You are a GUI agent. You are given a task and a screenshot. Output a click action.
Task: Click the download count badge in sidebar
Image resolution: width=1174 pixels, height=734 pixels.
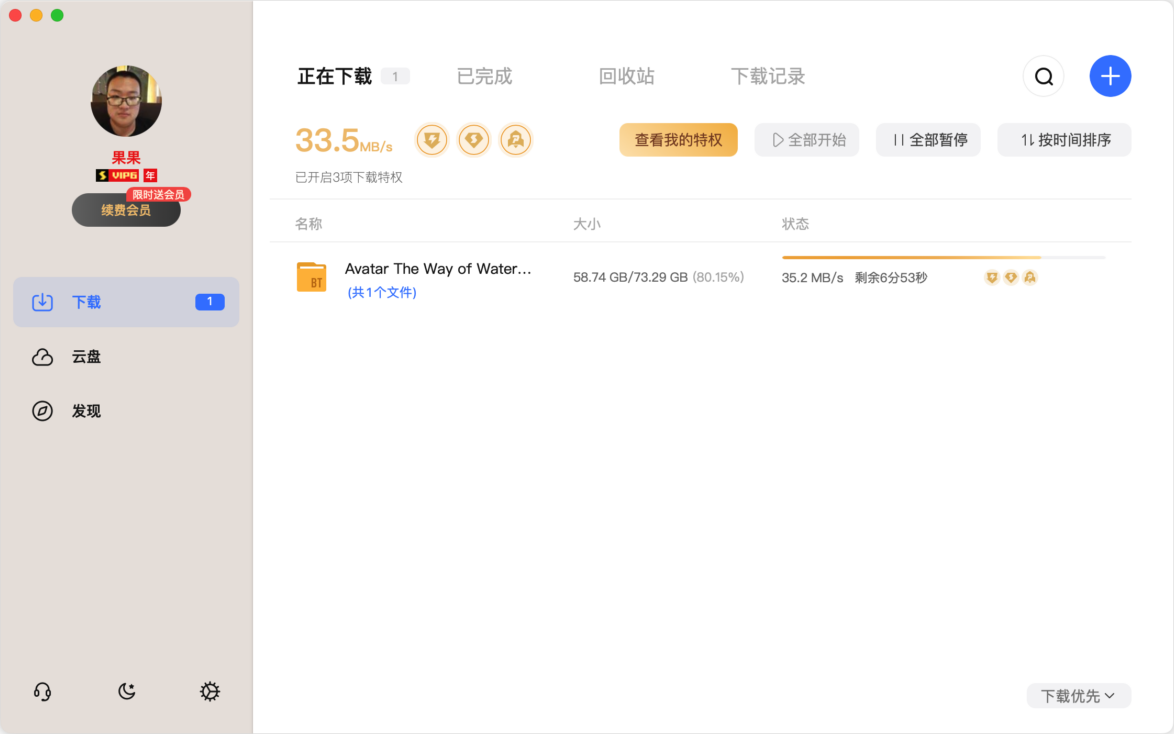tap(210, 302)
